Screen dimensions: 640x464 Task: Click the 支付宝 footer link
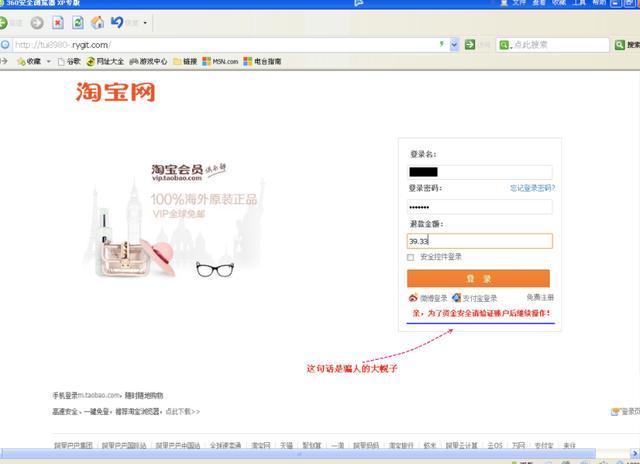[544, 445]
